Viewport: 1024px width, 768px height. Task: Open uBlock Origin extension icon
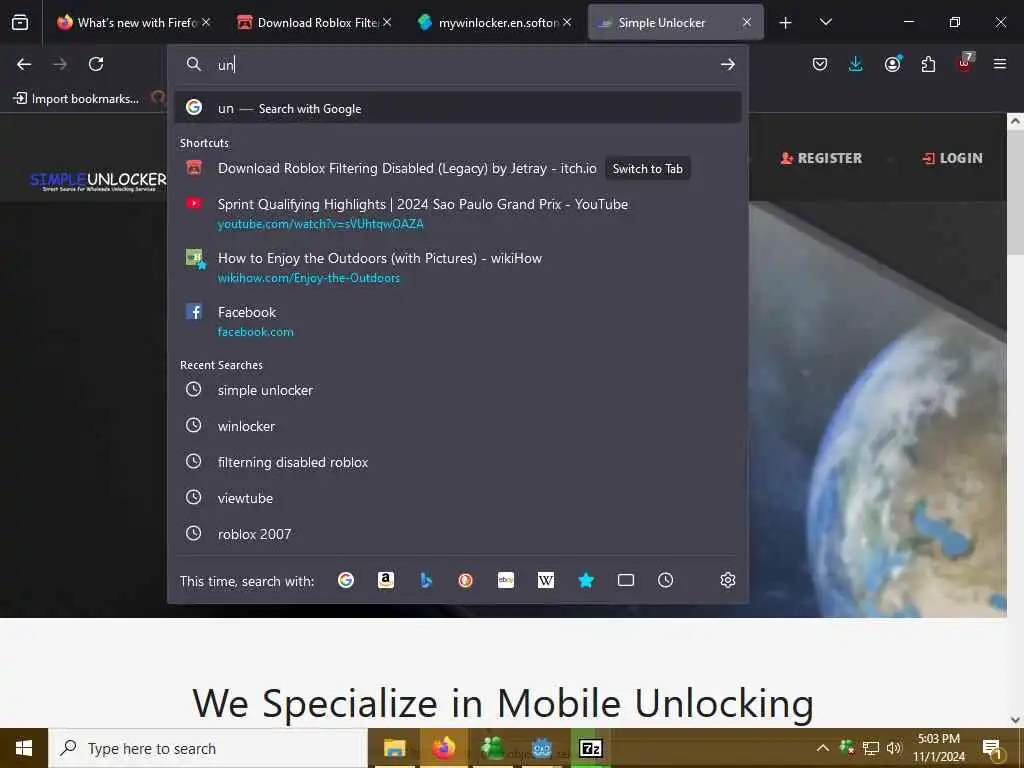[965, 63]
